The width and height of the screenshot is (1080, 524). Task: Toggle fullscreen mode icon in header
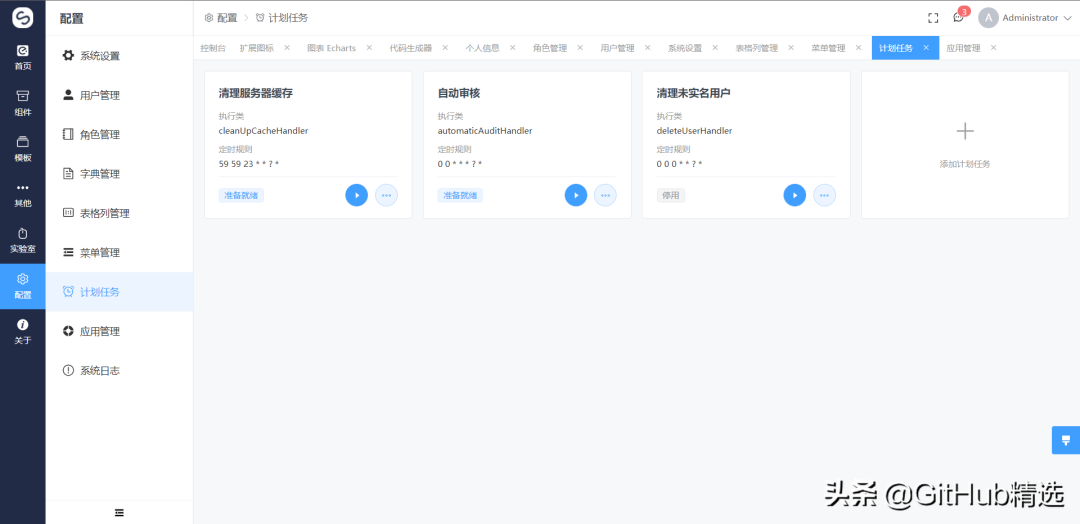tap(933, 18)
